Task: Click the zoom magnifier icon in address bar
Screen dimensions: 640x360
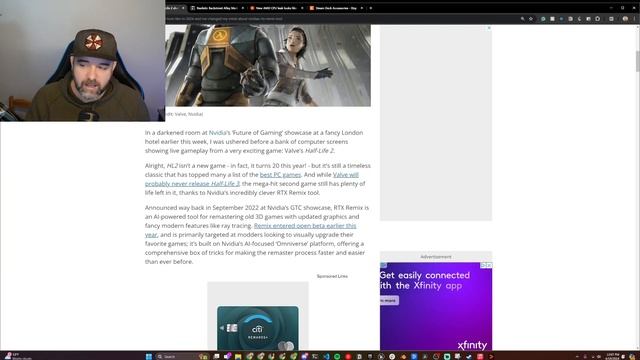Action: pyautogui.click(x=522, y=19)
